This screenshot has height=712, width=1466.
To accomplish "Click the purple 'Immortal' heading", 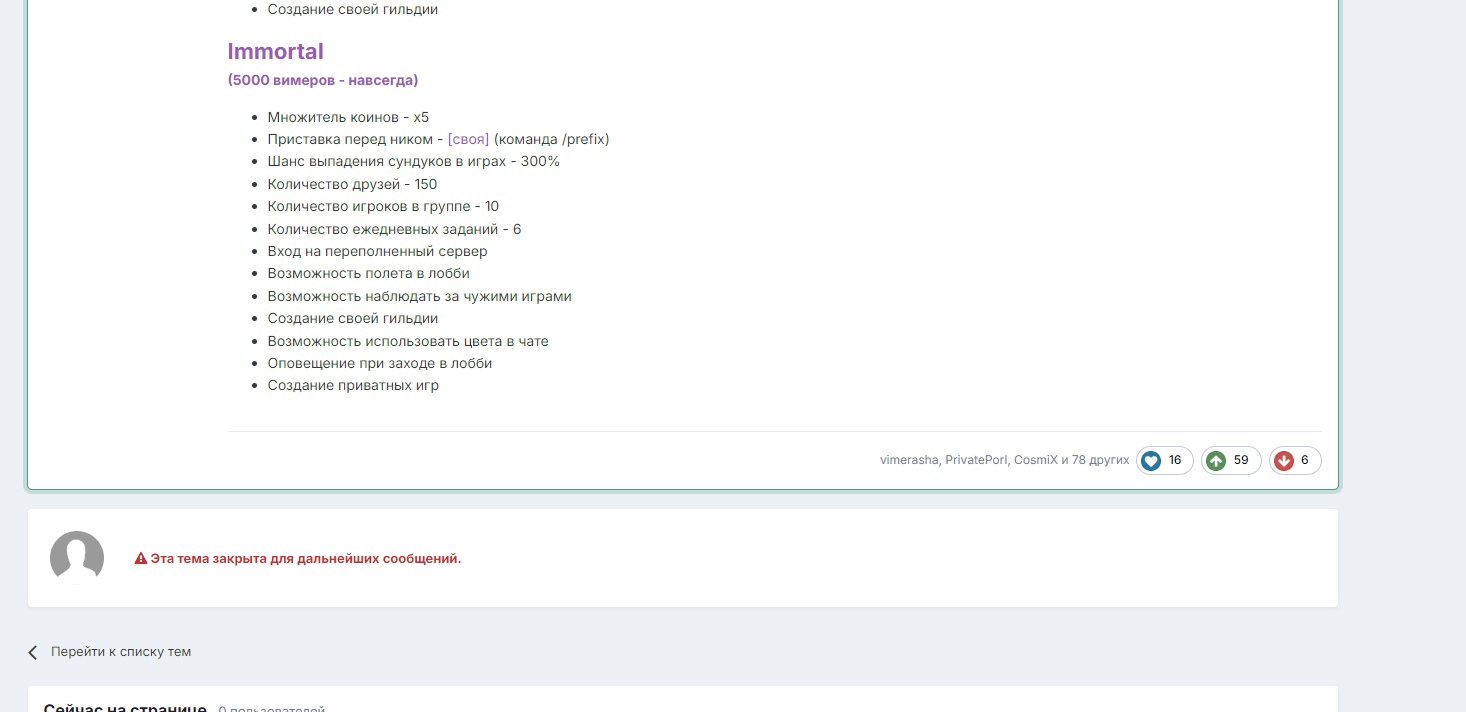I will pos(275,51).
